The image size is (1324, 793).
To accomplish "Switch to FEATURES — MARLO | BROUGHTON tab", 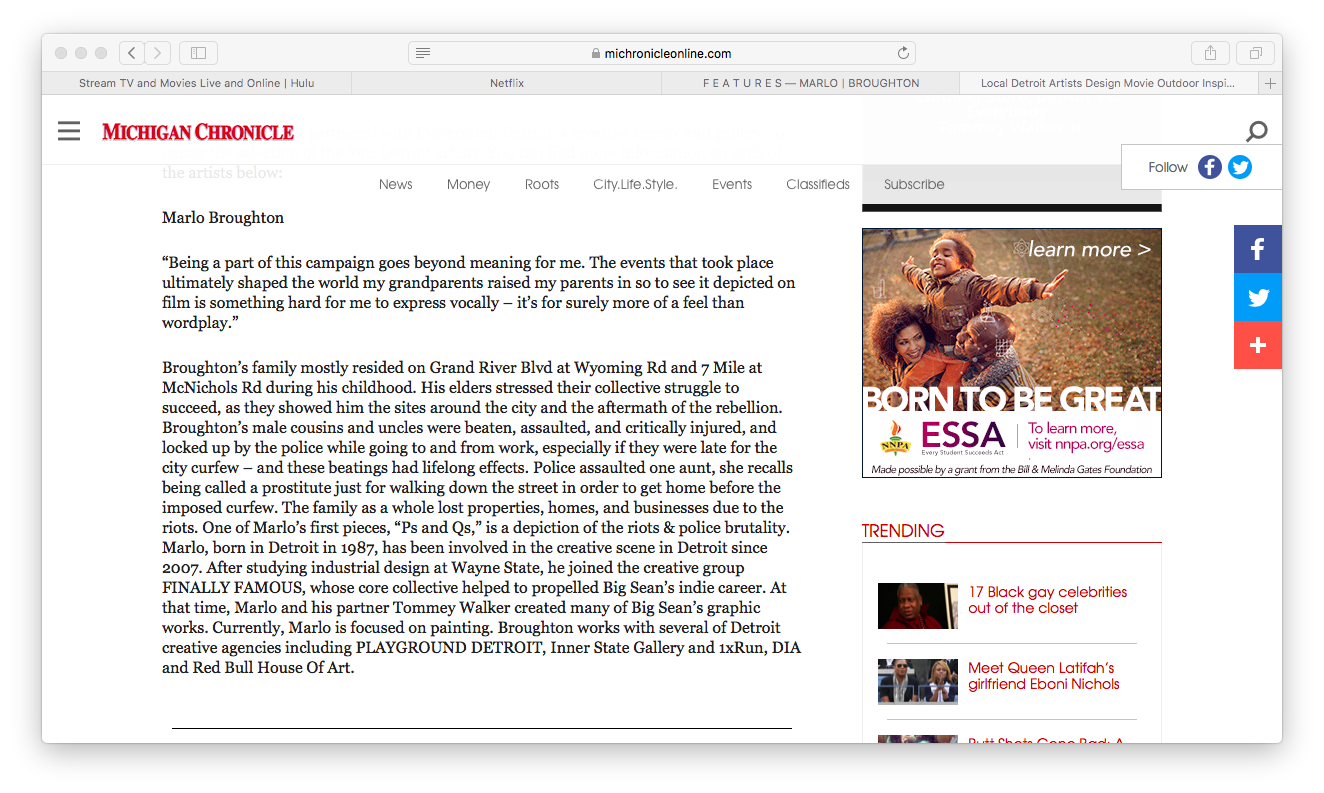I will click(x=811, y=83).
